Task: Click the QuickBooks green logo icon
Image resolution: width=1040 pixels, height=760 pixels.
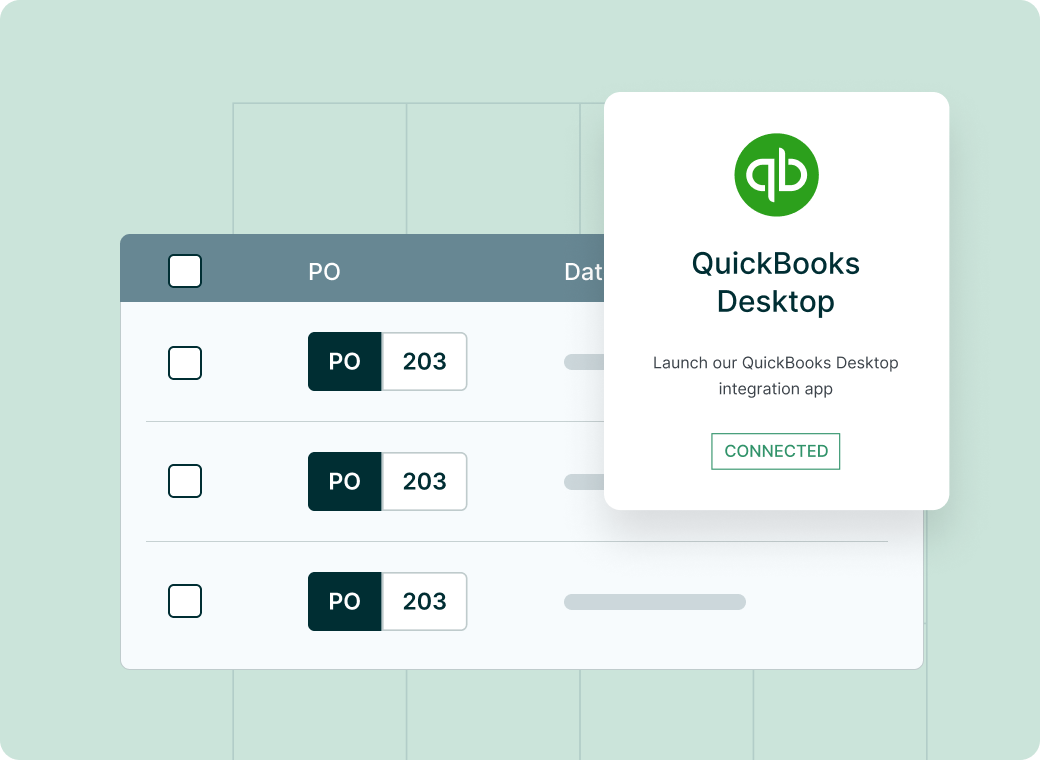Action: click(x=776, y=175)
